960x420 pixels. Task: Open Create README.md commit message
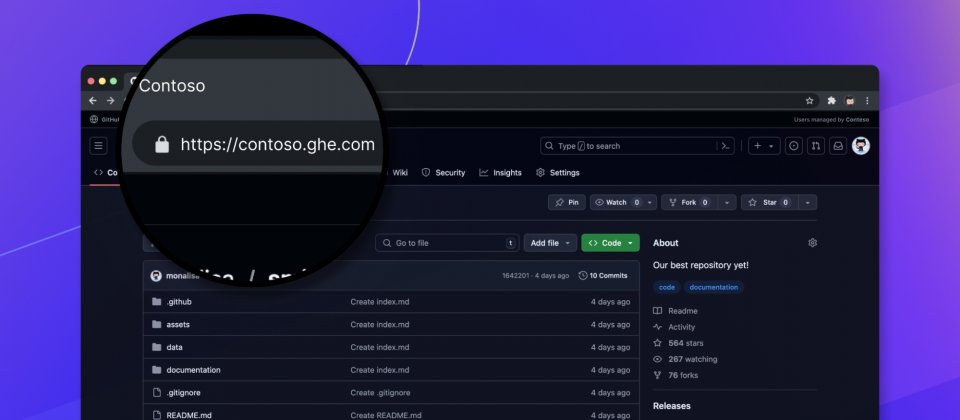(x=386, y=415)
